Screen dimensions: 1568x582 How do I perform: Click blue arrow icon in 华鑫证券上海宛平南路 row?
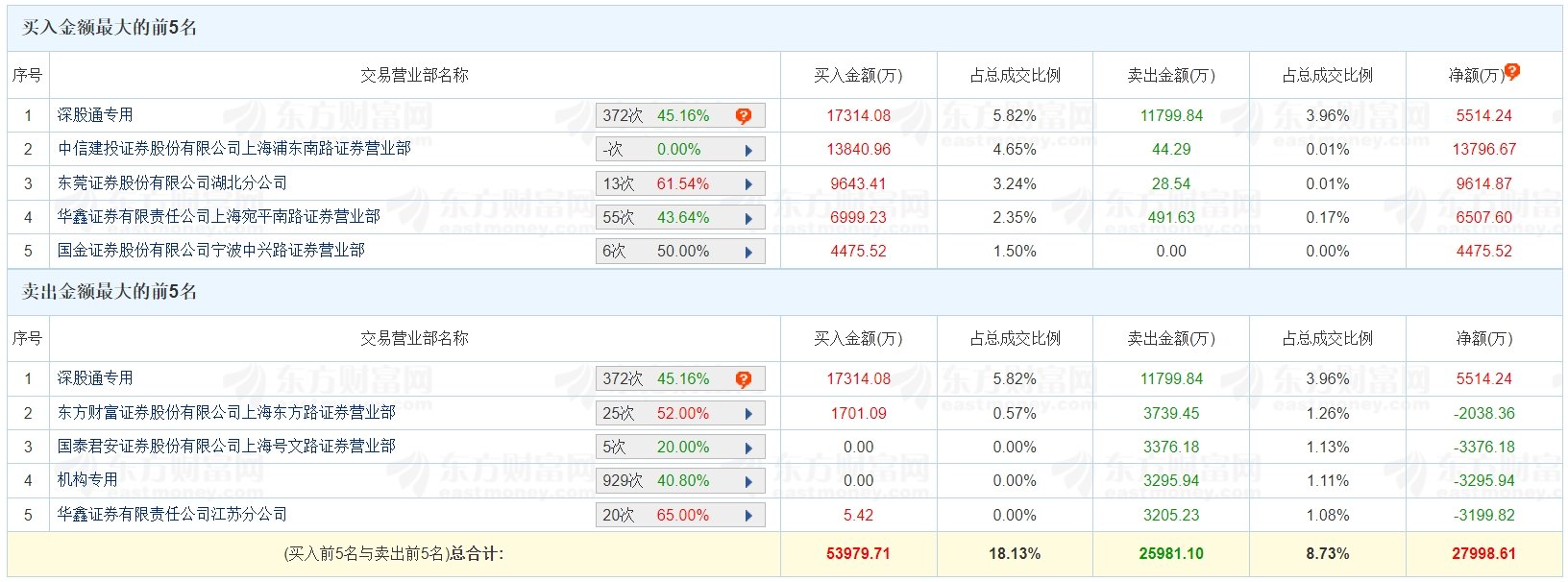click(x=748, y=218)
